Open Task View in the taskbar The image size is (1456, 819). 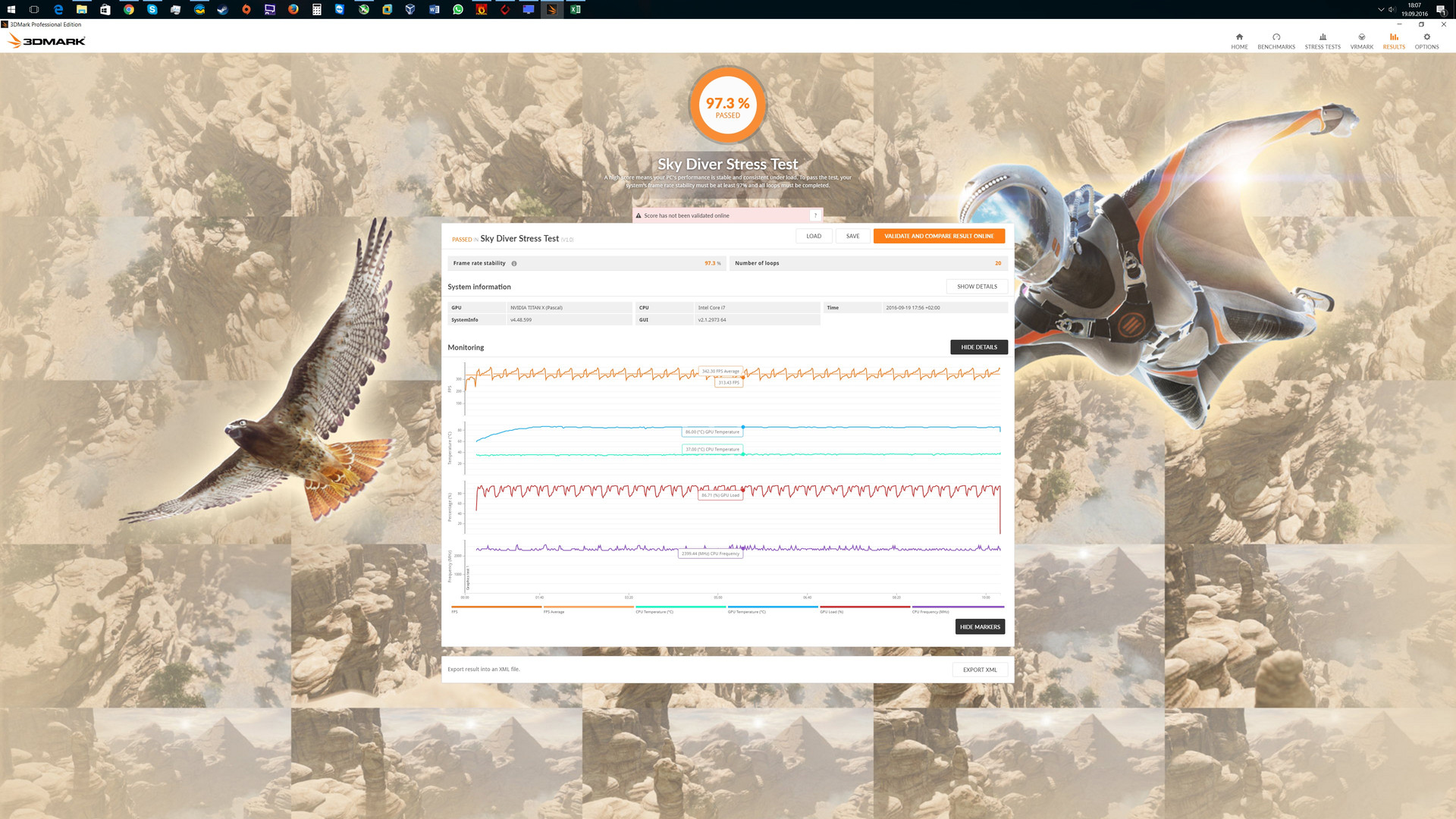[34, 9]
